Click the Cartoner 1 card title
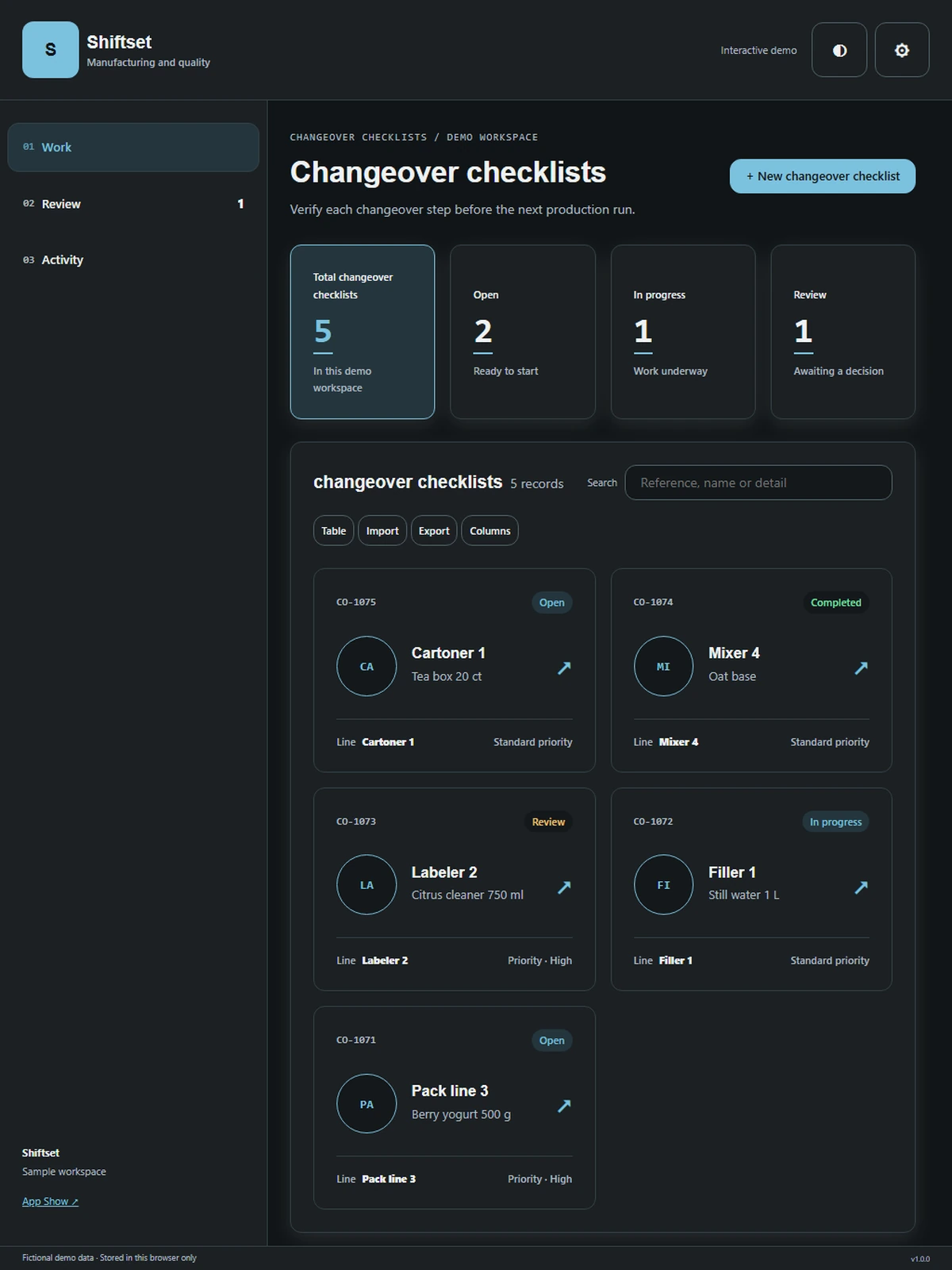The height and width of the screenshot is (1270, 952). (448, 653)
